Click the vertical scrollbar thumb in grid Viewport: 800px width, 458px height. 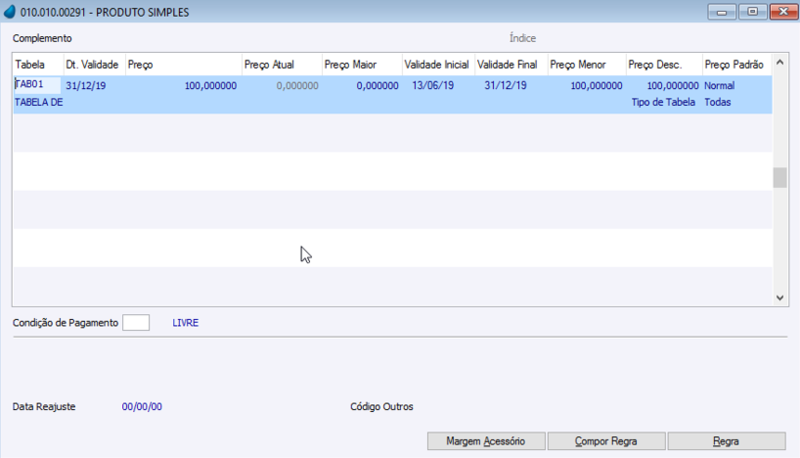coord(780,177)
